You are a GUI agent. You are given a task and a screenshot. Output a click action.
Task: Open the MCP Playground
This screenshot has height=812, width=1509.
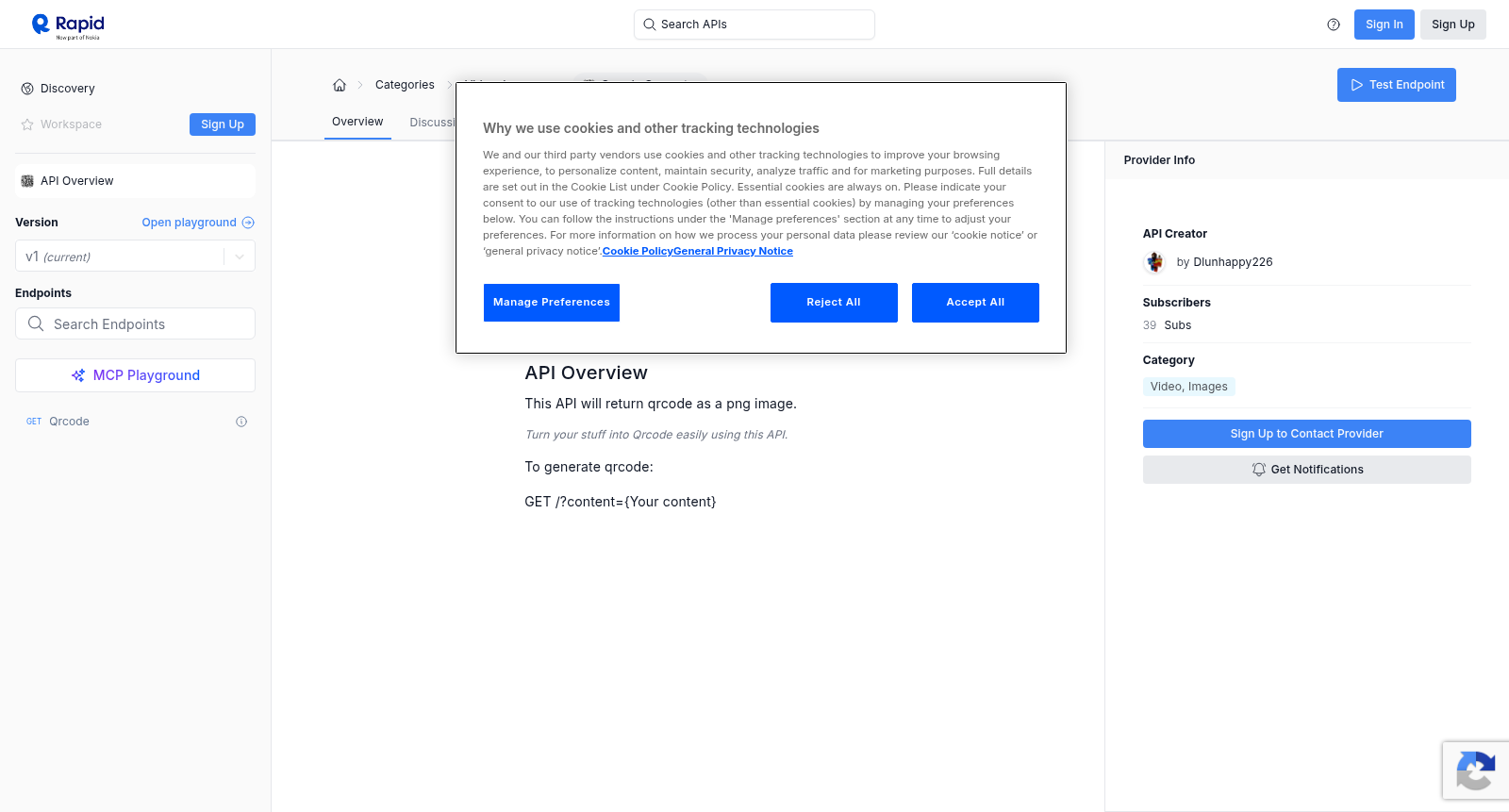pyautogui.click(x=135, y=375)
